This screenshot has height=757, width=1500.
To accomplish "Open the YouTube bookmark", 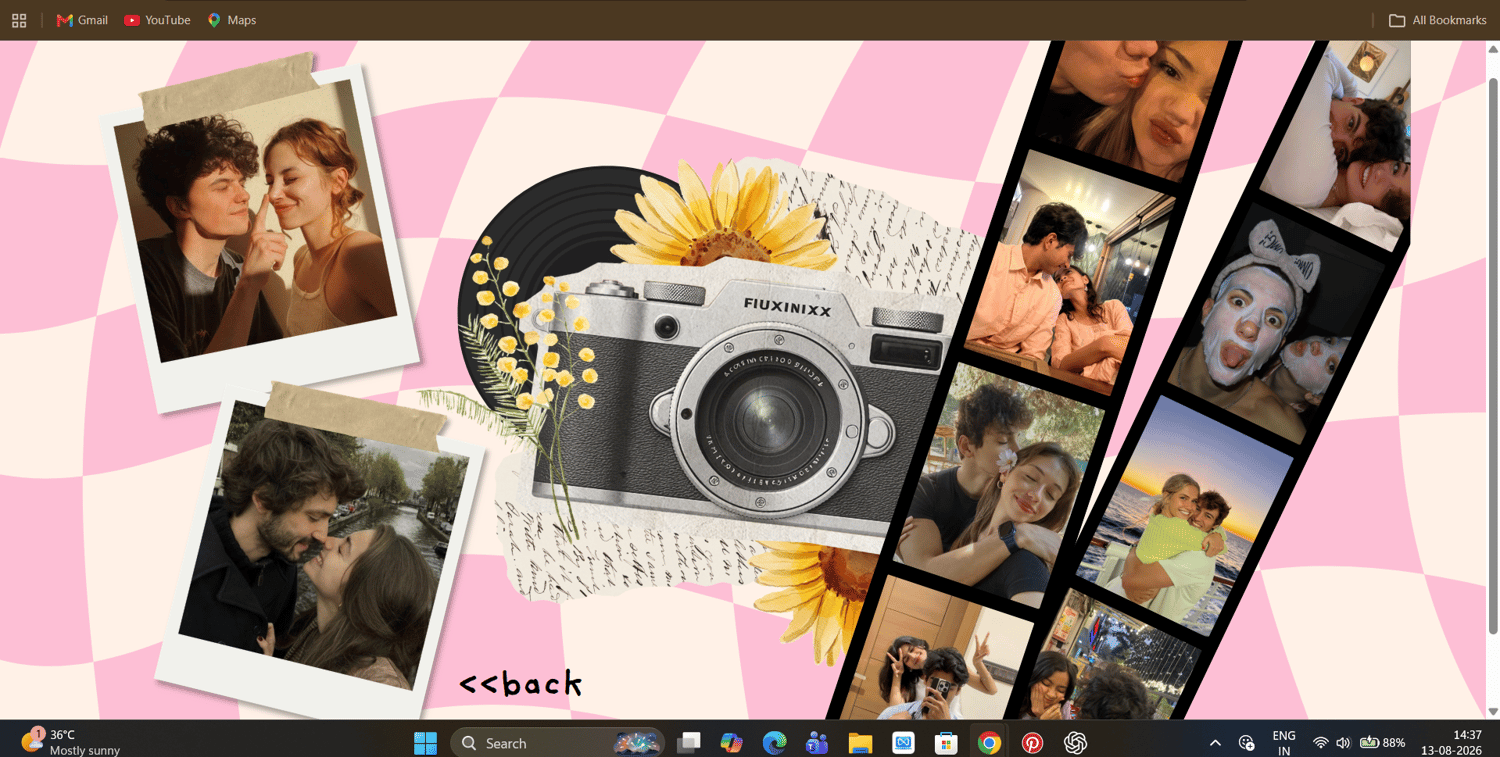I will [x=157, y=20].
